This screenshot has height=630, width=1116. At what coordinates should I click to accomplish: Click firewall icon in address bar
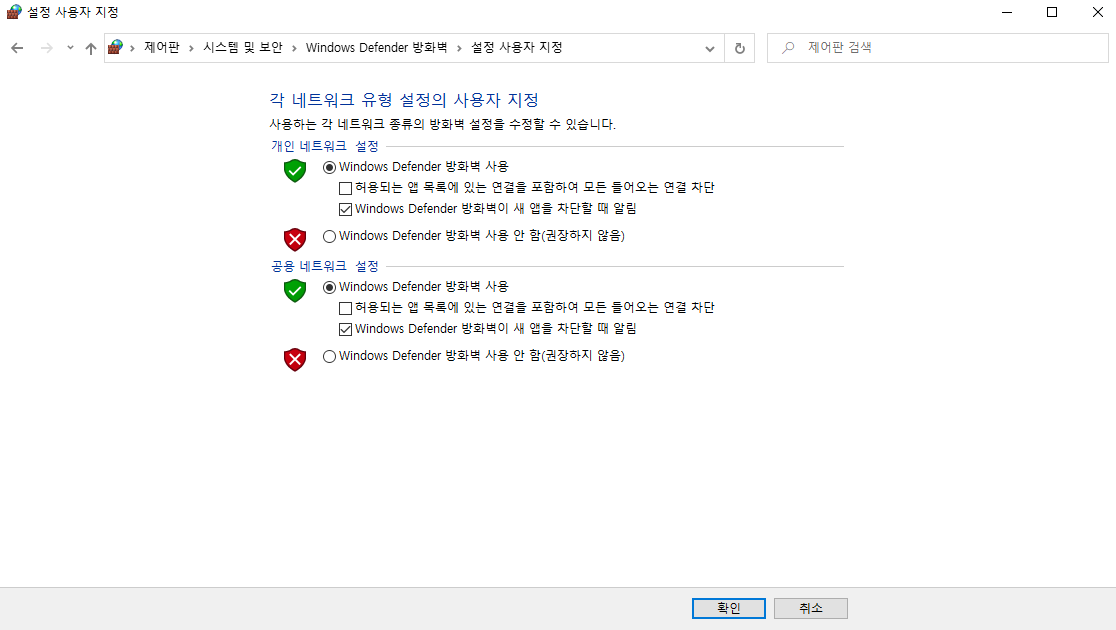point(115,48)
